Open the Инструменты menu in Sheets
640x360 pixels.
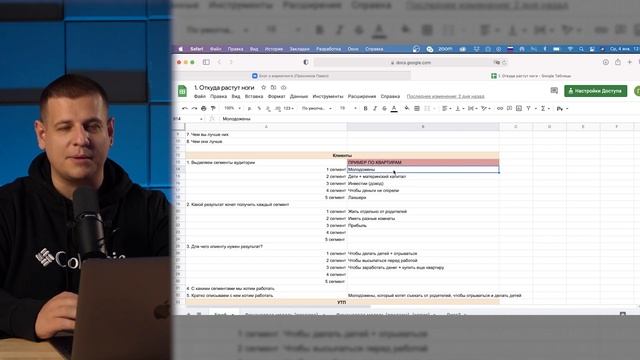pos(328,96)
